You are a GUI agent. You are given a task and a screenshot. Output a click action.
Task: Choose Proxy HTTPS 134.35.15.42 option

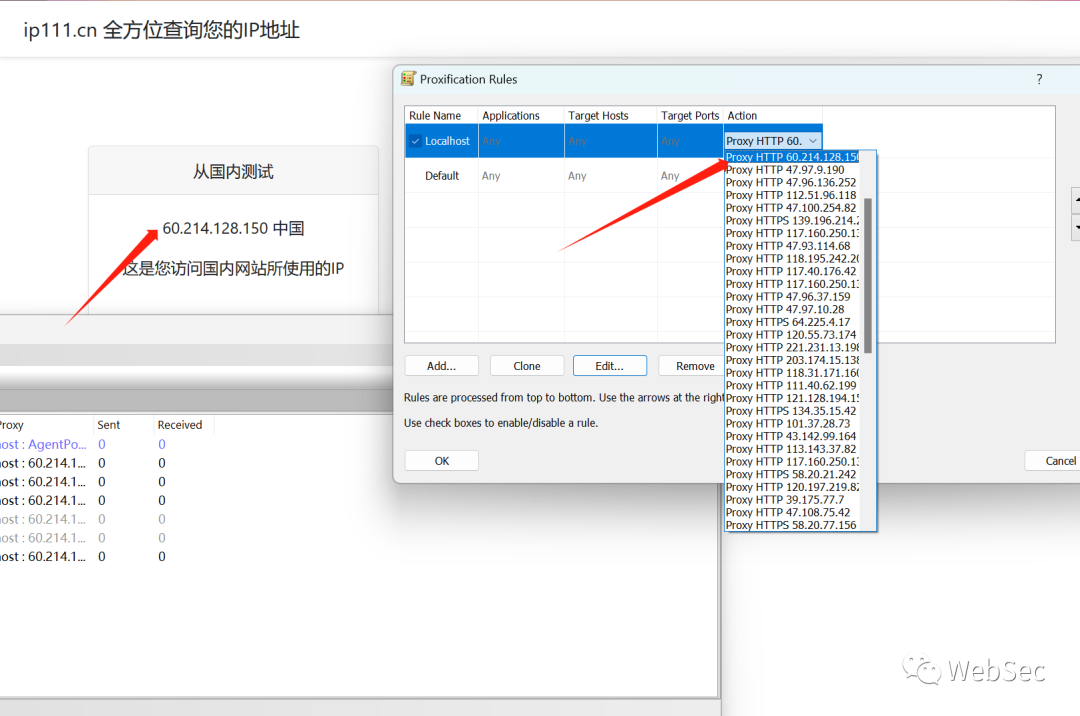coord(792,411)
